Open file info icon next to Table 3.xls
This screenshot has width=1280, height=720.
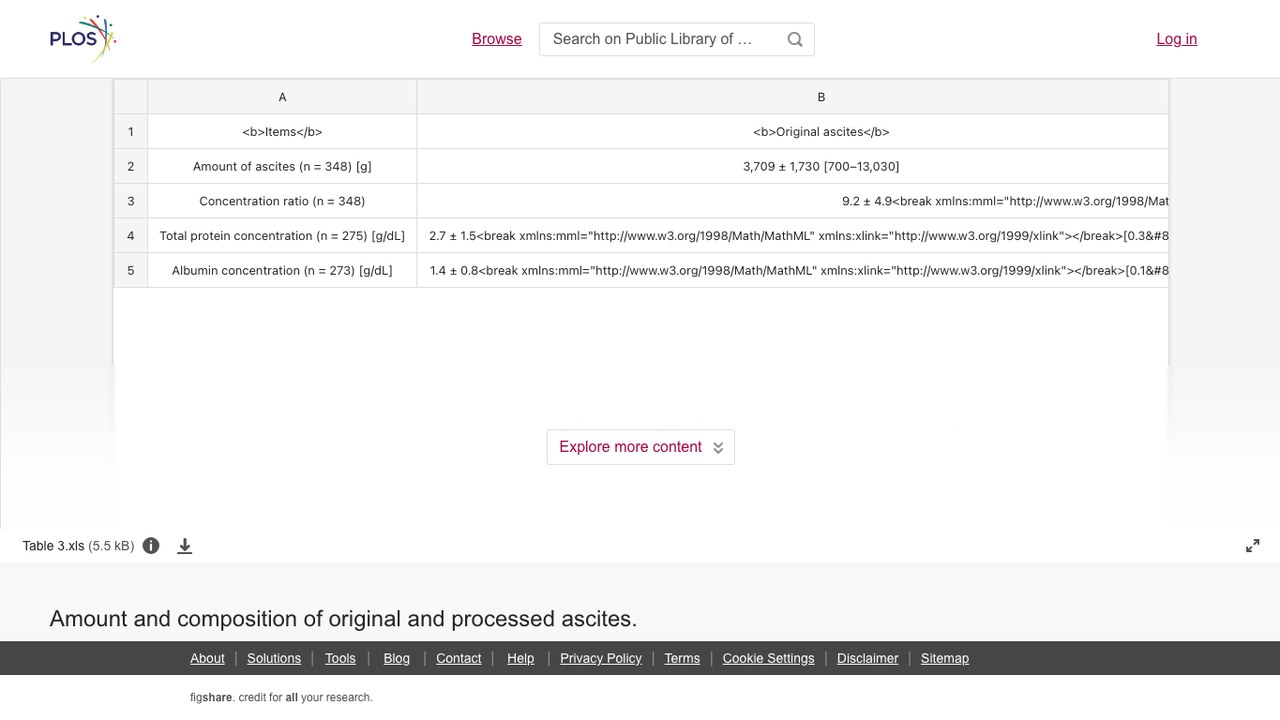(151, 546)
